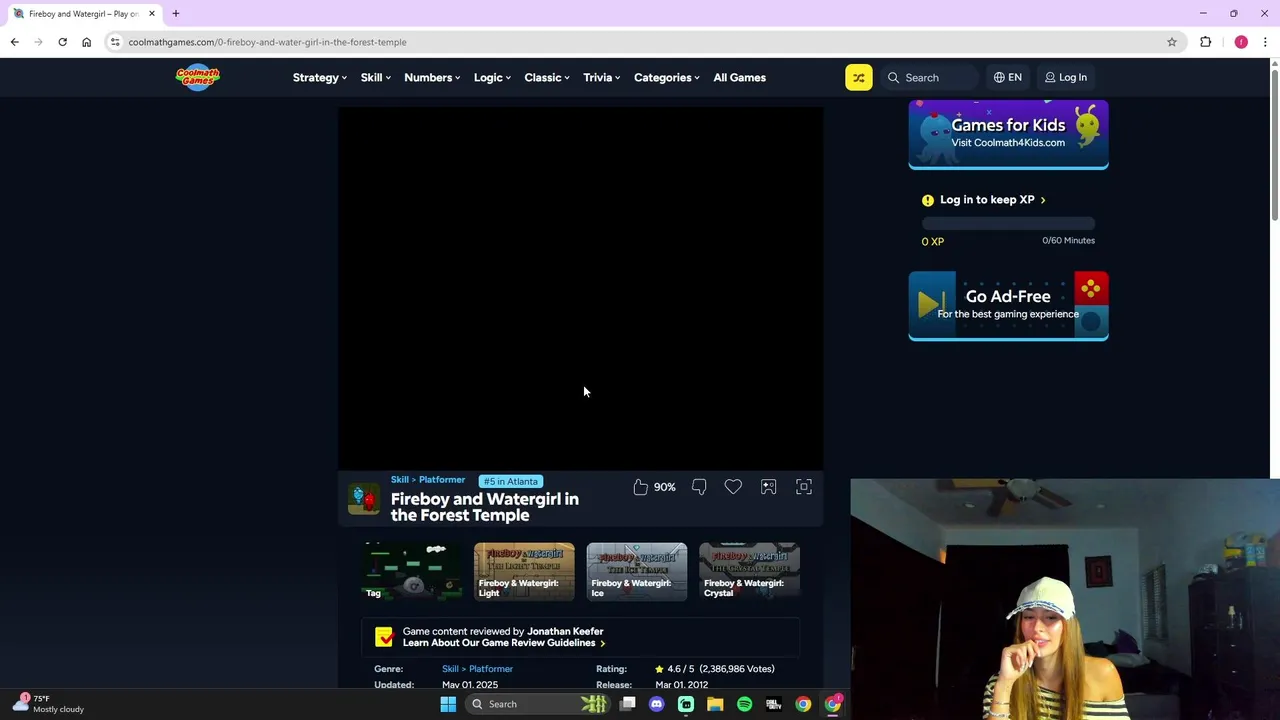Open File Explorer from the taskbar
The height and width of the screenshot is (720, 1280).
(x=715, y=704)
